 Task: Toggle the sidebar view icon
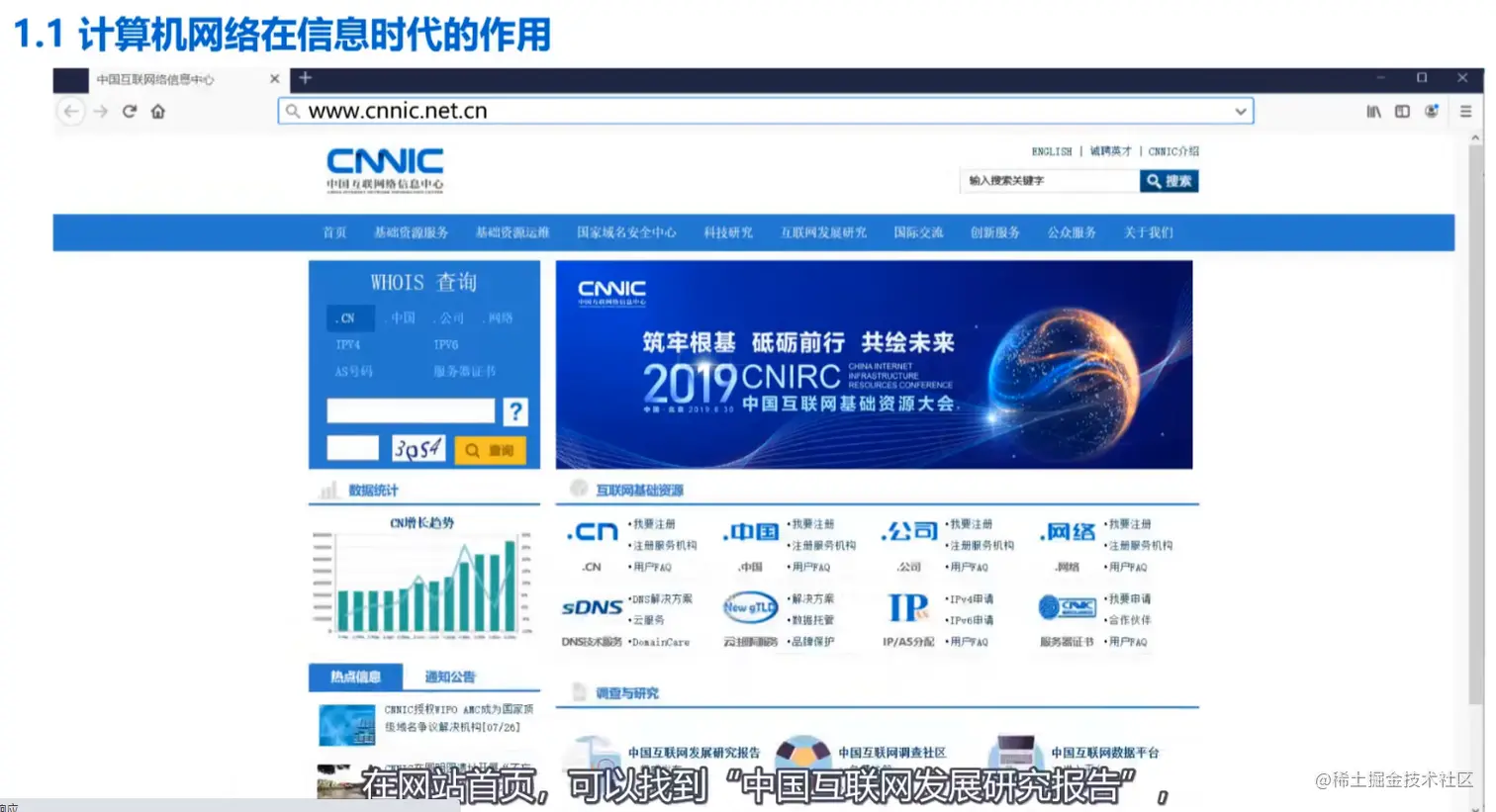pos(1402,112)
